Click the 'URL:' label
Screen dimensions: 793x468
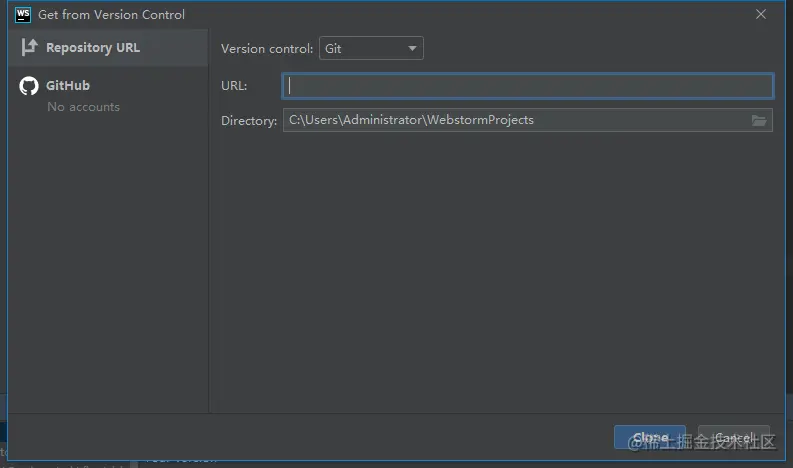pyautogui.click(x=234, y=85)
